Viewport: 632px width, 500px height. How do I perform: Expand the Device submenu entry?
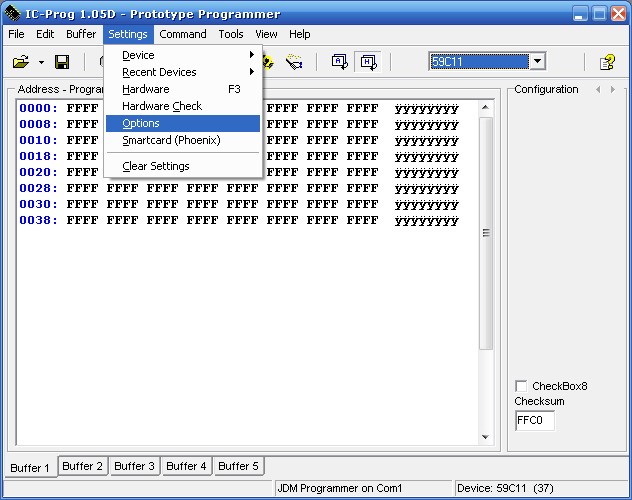coord(183,55)
